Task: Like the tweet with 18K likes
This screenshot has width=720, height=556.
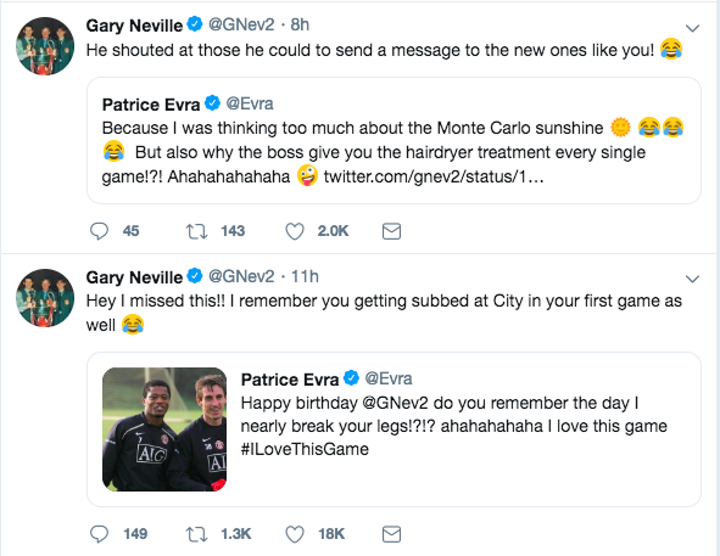Action: point(295,534)
